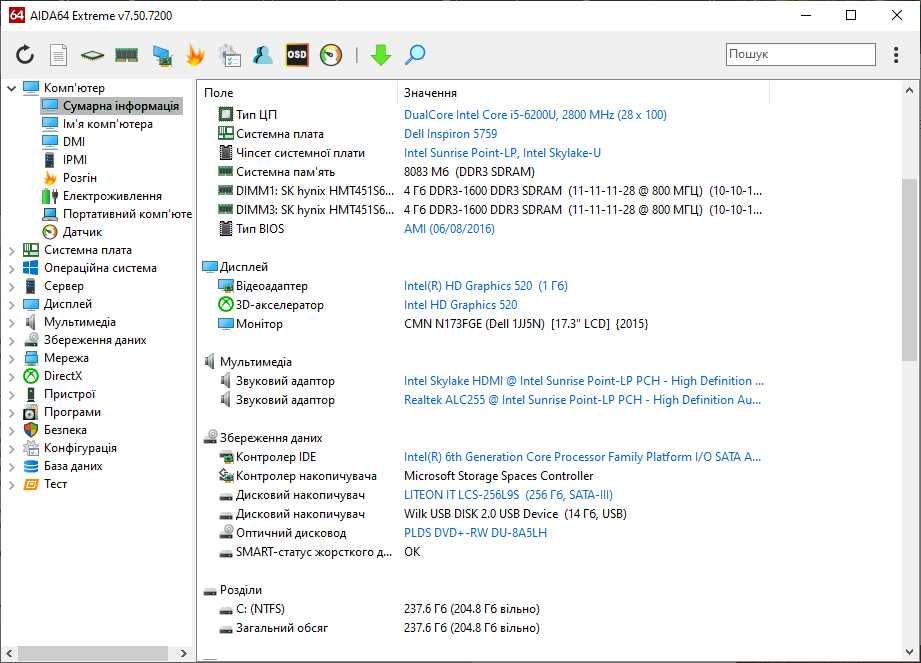Image resolution: width=921 pixels, height=663 pixels.
Task: Expand the Дисплей tree node
Action: (x=11, y=305)
